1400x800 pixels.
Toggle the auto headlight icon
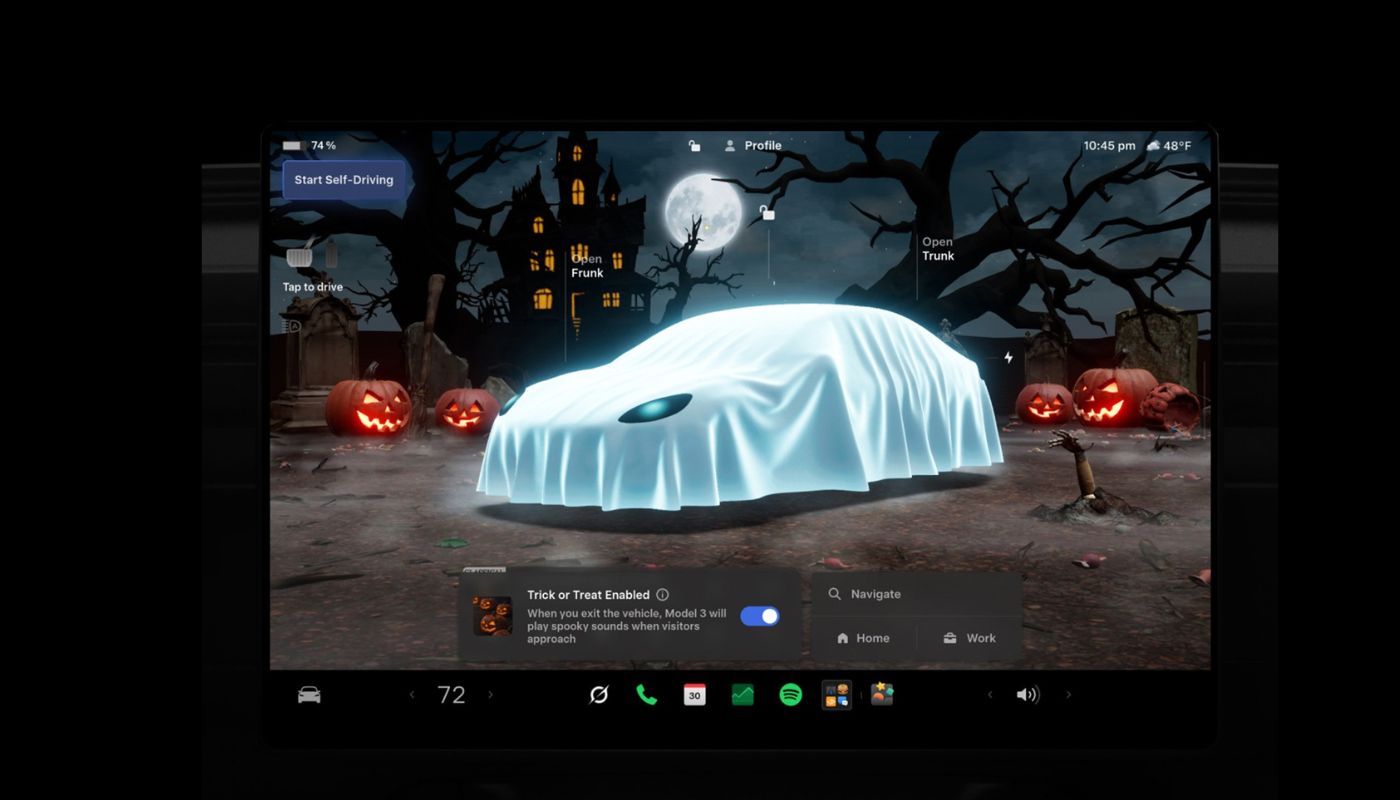coord(292,326)
